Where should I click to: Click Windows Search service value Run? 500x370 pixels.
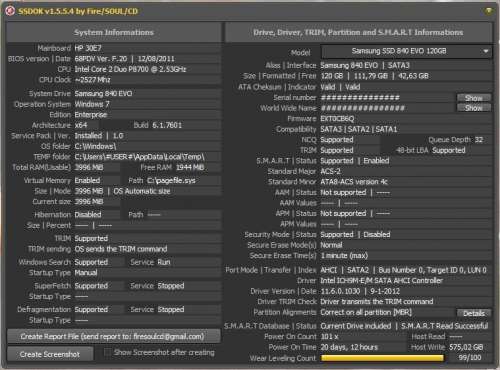(164, 262)
